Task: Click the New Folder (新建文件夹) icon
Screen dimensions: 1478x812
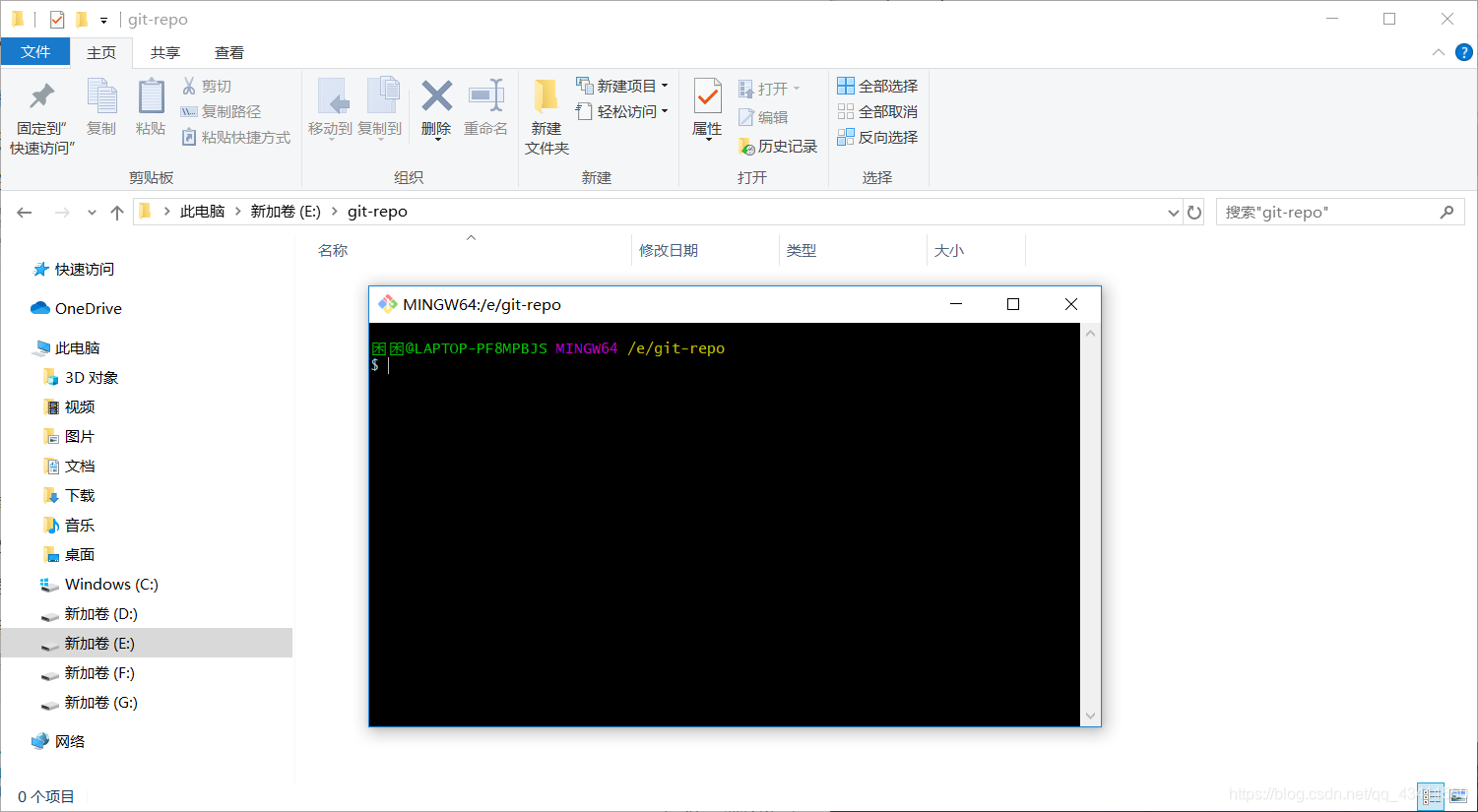Action: pos(546,96)
